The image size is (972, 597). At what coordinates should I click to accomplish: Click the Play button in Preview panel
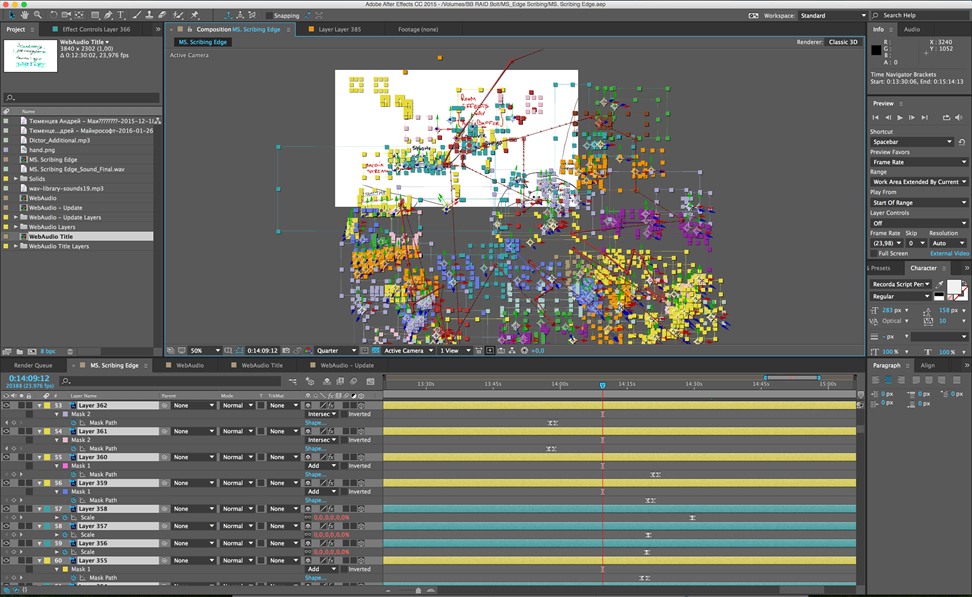(x=899, y=117)
